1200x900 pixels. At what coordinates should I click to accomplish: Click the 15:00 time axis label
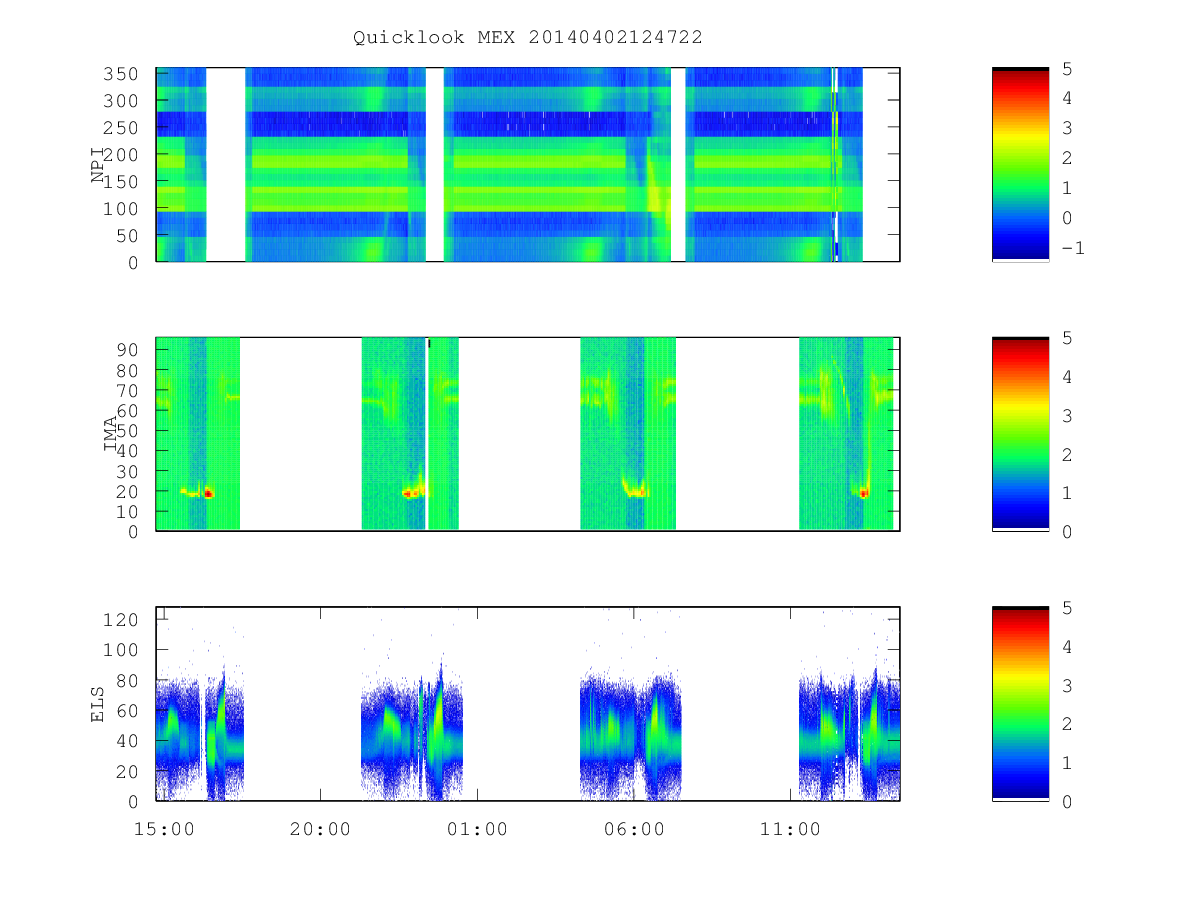[x=164, y=829]
